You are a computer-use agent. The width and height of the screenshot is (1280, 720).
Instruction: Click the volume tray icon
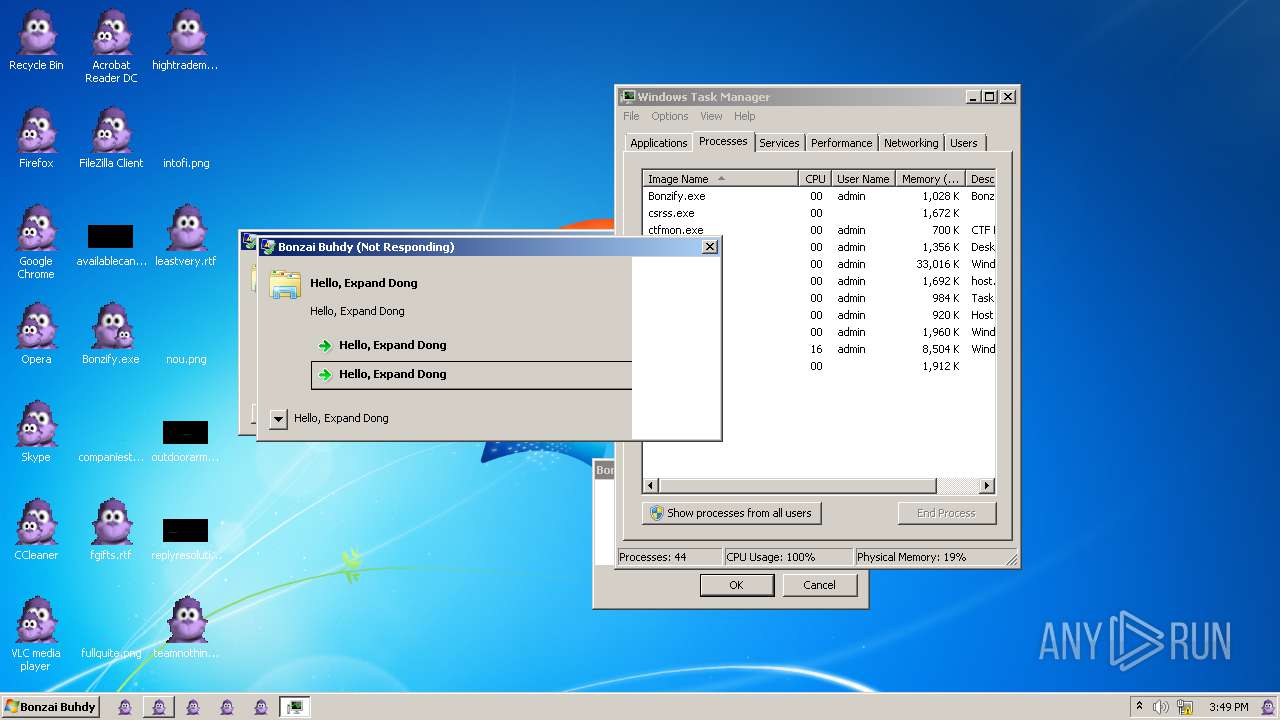pyautogui.click(x=1161, y=707)
